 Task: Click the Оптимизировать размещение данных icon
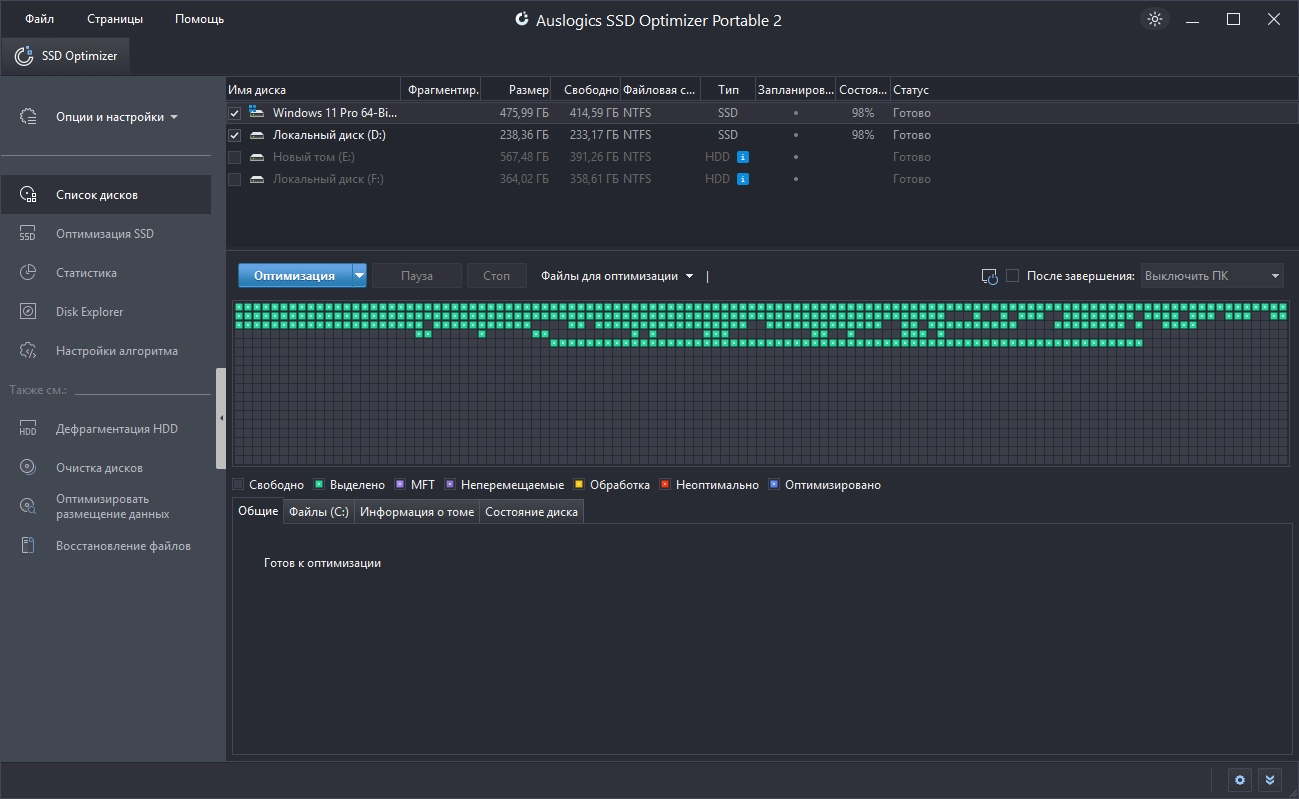[x=28, y=507]
